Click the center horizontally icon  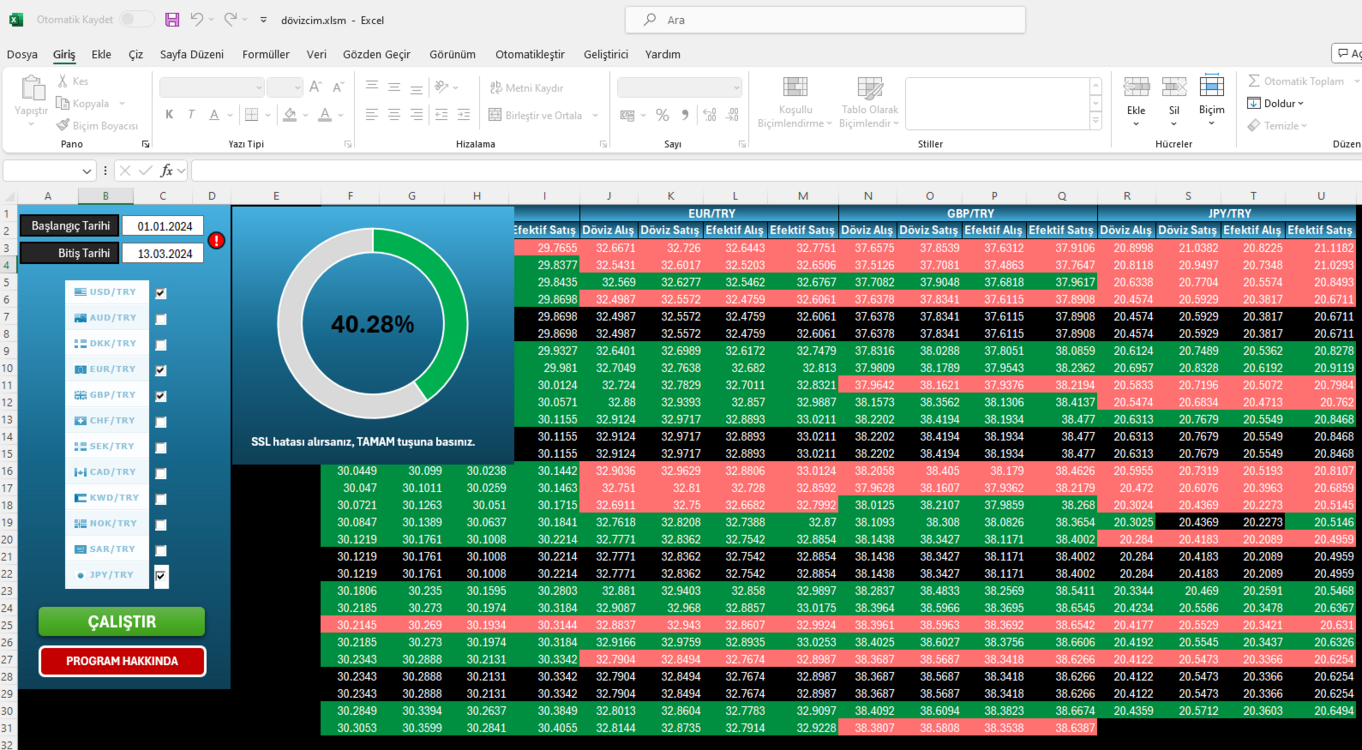394,115
